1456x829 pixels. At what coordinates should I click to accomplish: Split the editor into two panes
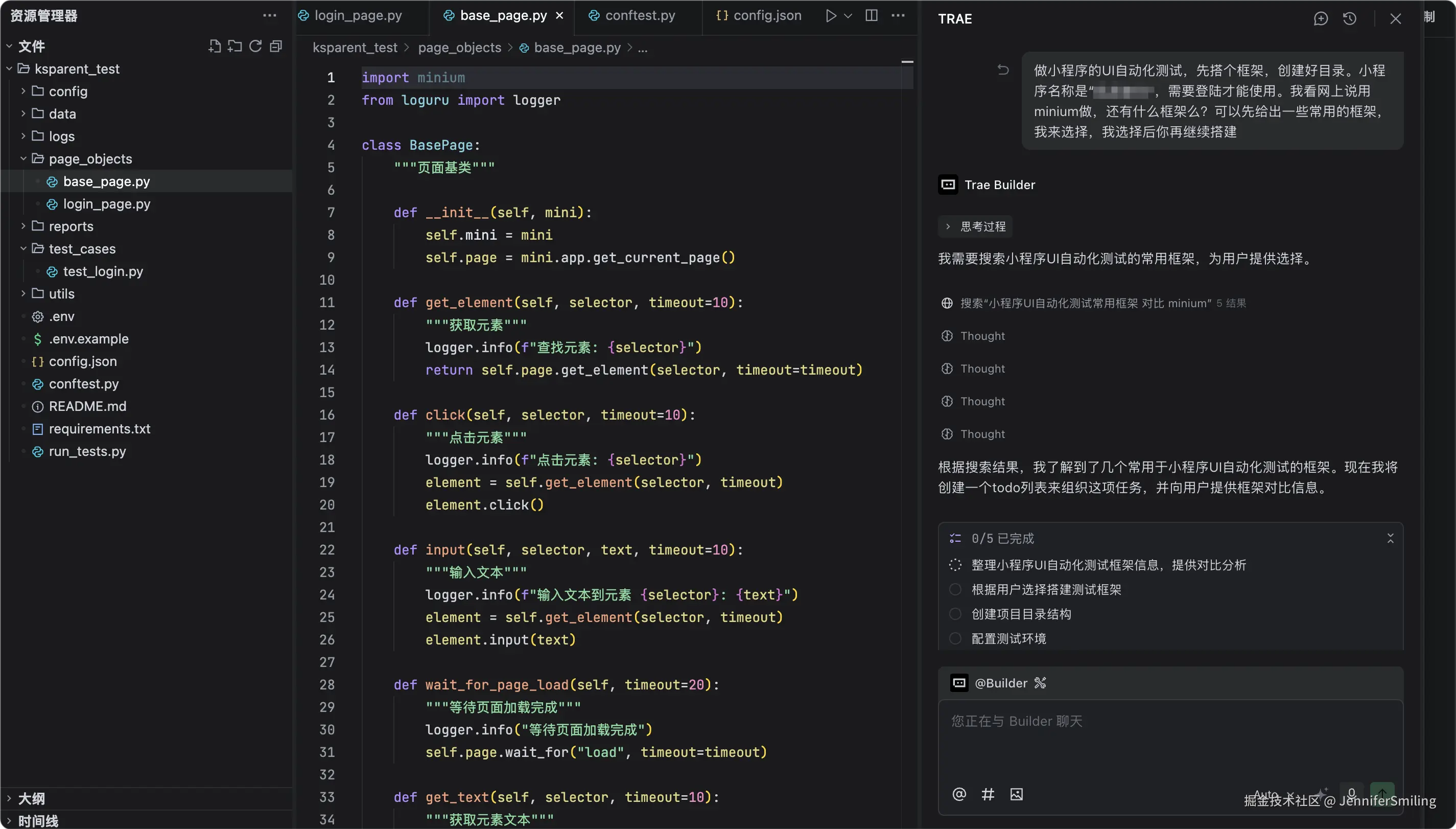pos(872,15)
